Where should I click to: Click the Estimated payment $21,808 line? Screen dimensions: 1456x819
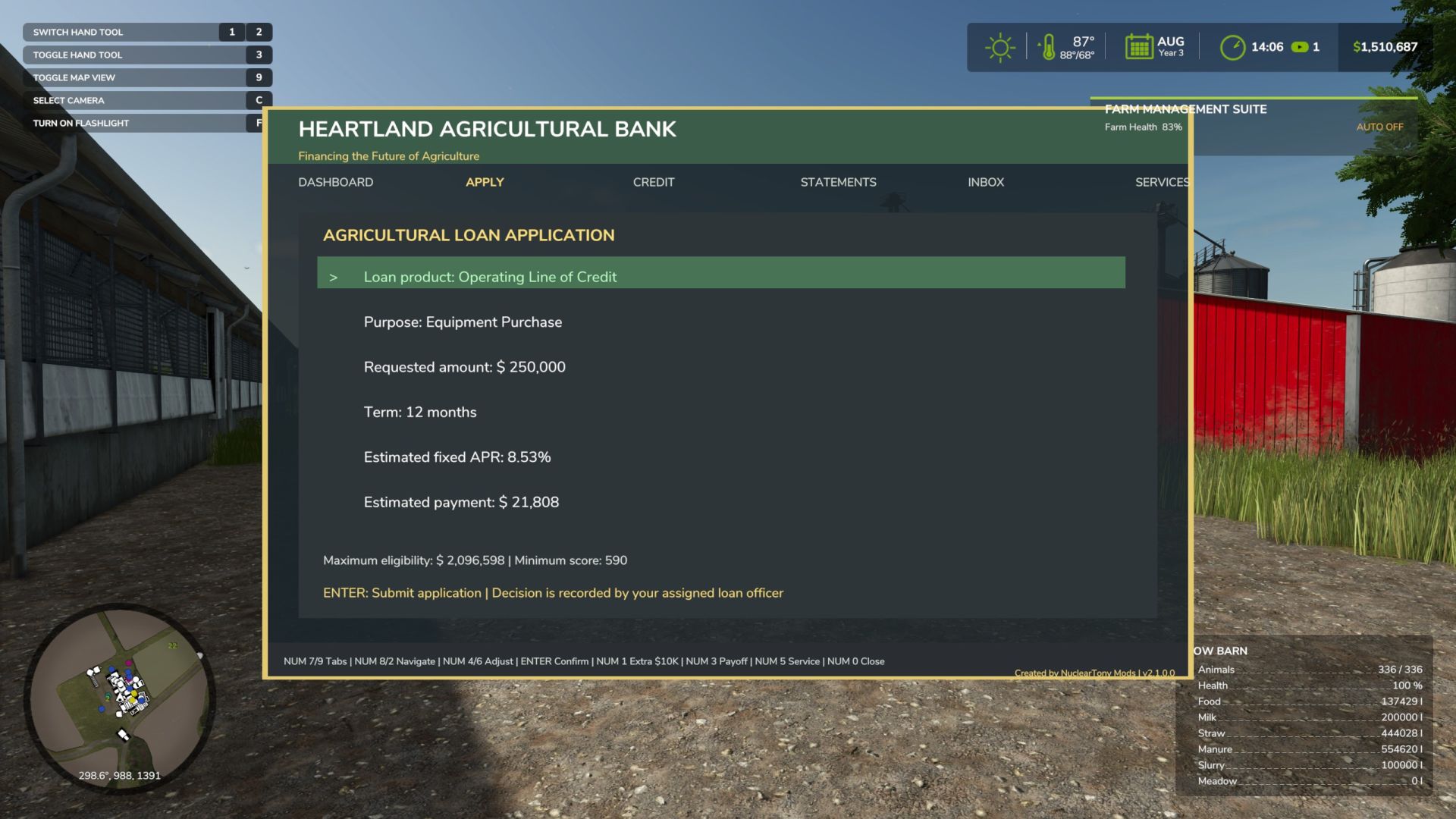tap(461, 502)
